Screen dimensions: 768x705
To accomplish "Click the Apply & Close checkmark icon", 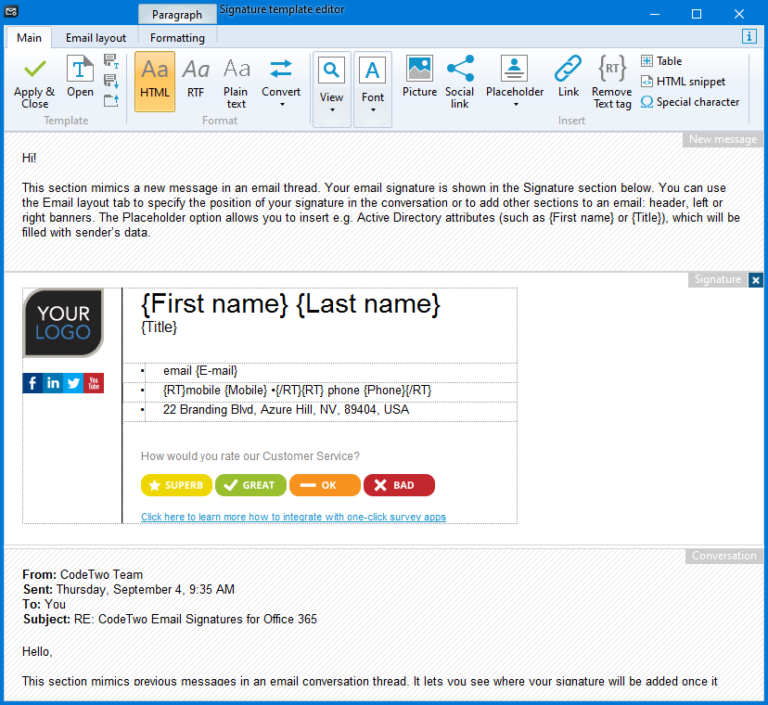I will (x=35, y=70).
